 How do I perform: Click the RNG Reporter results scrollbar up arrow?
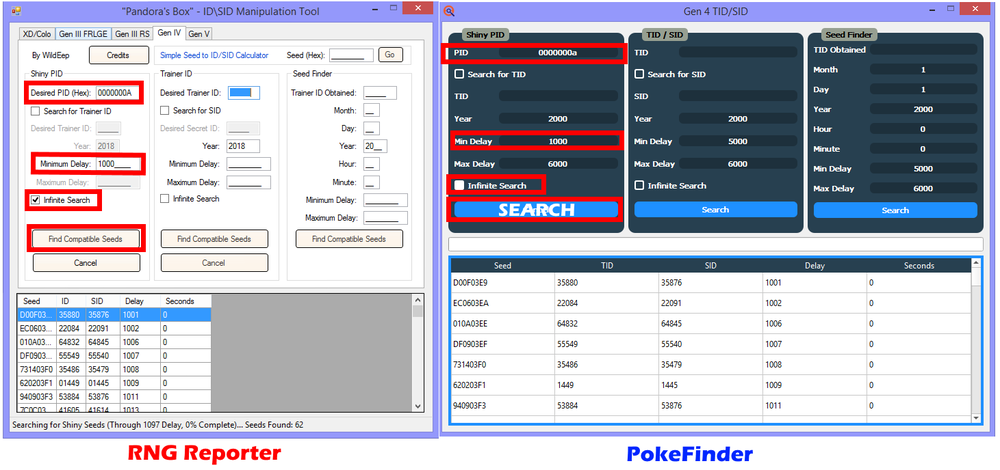coord(417,300)
